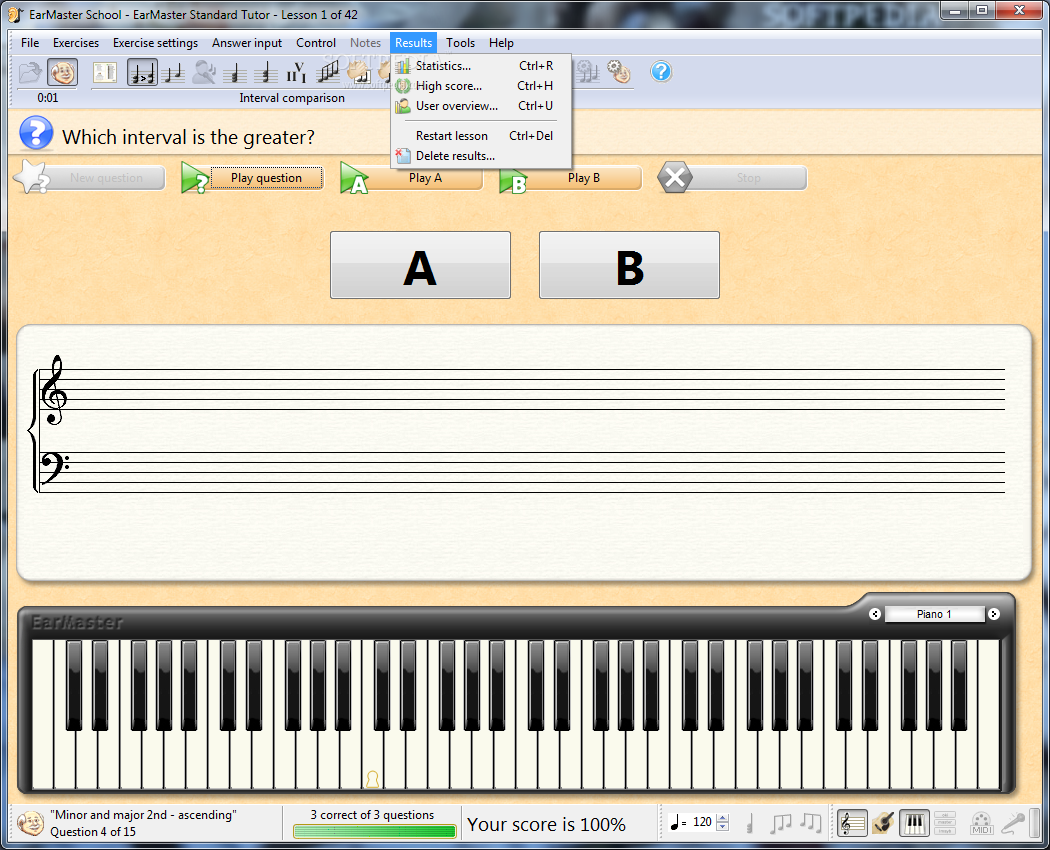Click the single quarter note status icon
This screenshot has height=850, width=1050.
[750, 823]
